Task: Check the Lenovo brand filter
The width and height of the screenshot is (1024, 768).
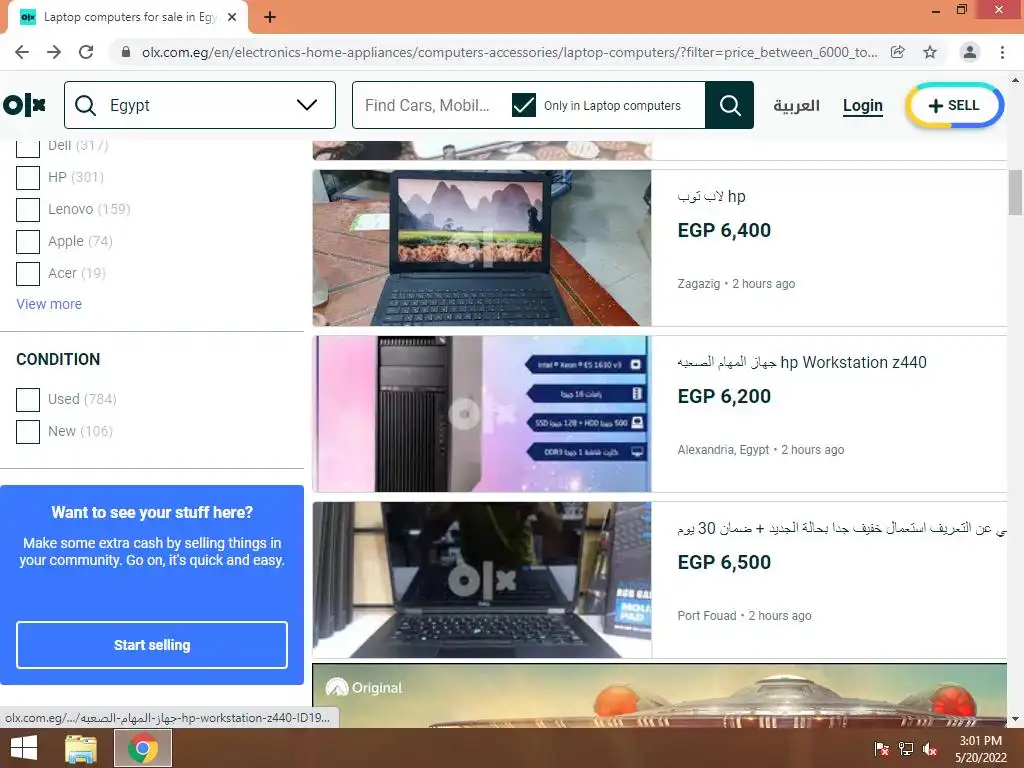Action: 28,210
